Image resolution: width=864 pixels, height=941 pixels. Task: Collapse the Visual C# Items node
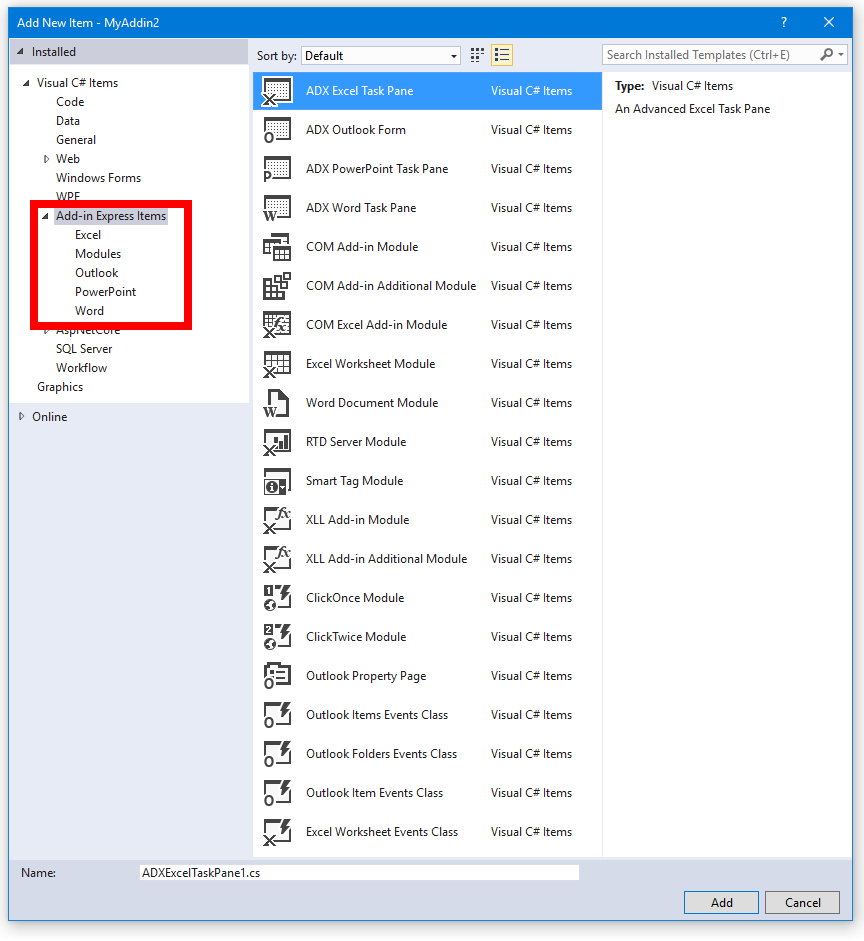[26, 83]
